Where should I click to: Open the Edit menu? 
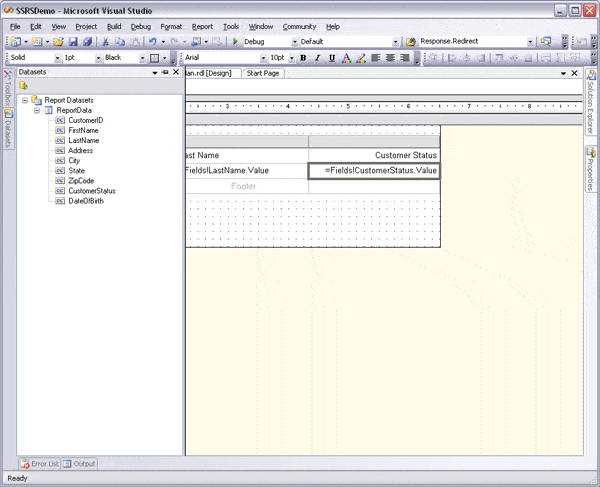click(36, 26)
